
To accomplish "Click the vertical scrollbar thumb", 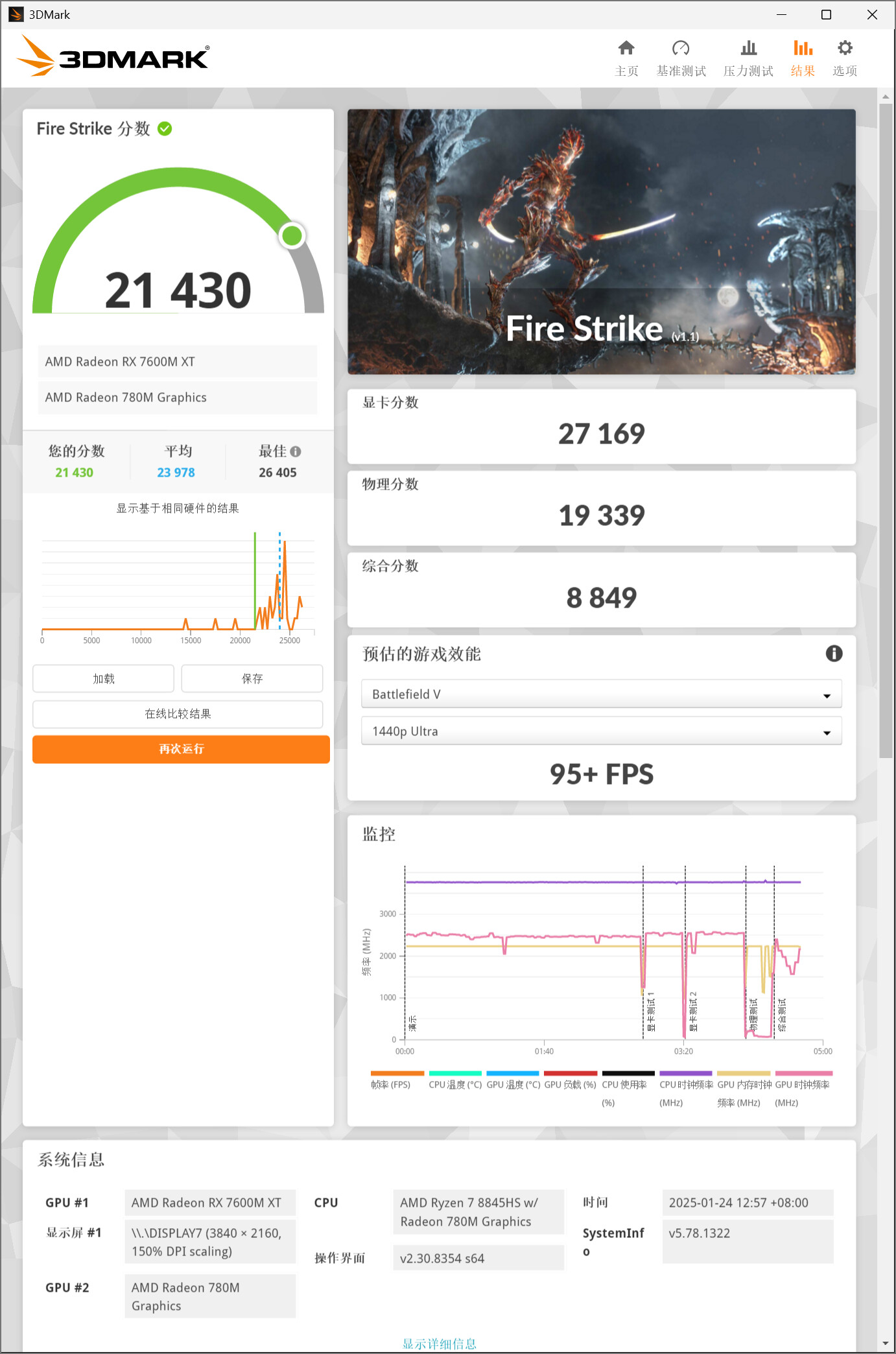I will 886,428.
